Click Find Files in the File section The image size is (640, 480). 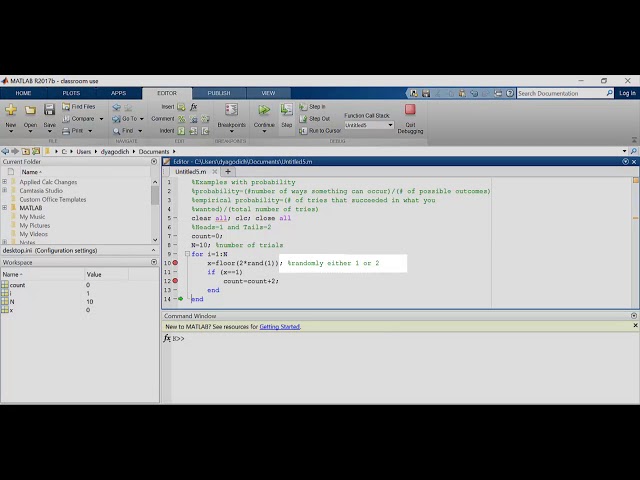pos(79,107)
